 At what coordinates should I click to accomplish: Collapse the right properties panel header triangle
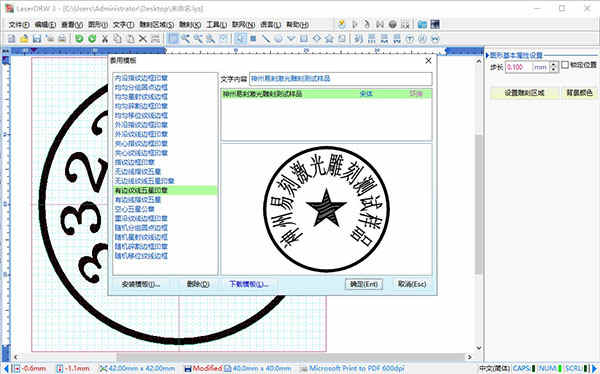(488, 56)
